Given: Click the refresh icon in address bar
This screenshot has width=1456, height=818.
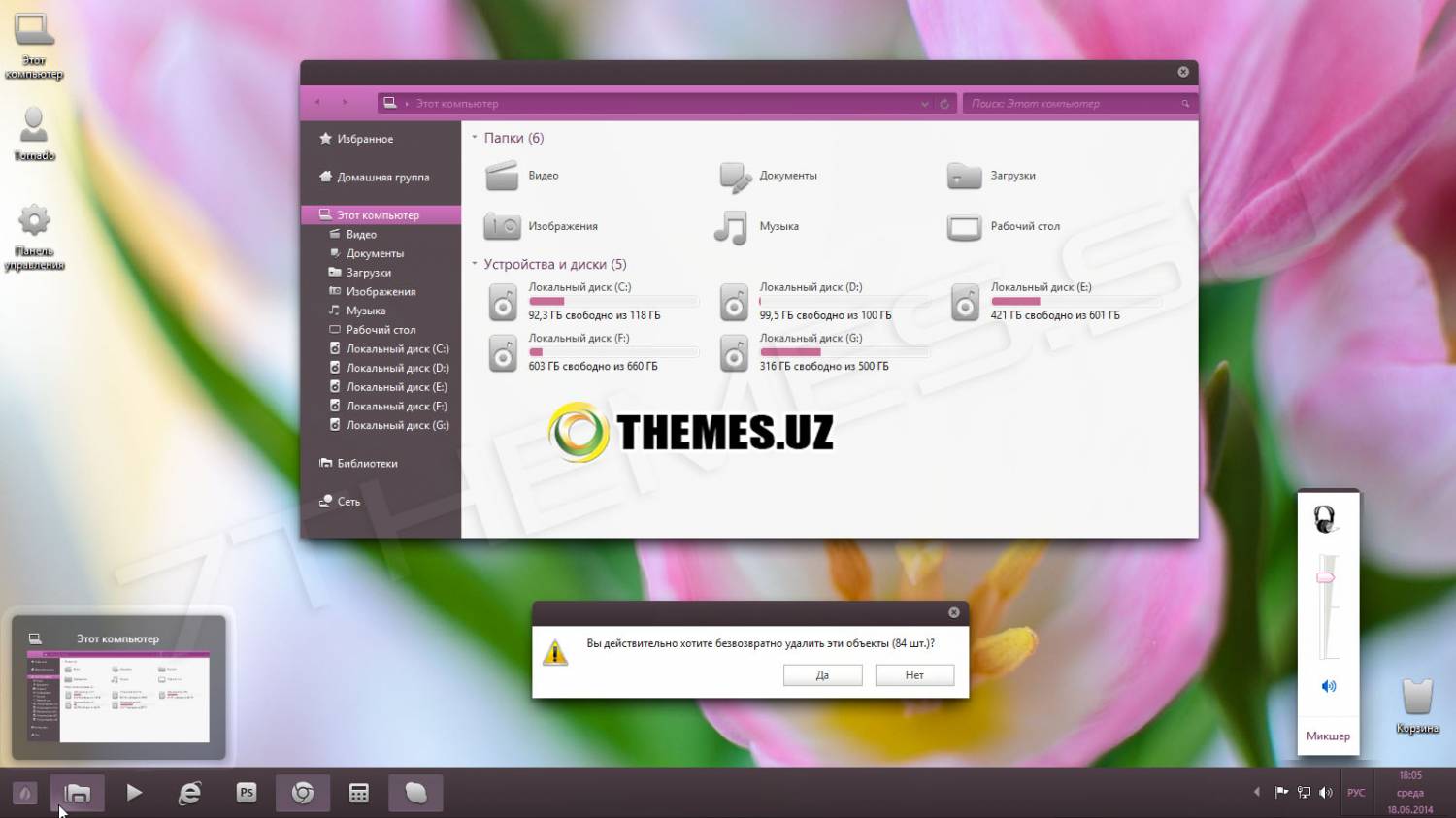Looking at the screenshot, I should [x=943, y=104].
